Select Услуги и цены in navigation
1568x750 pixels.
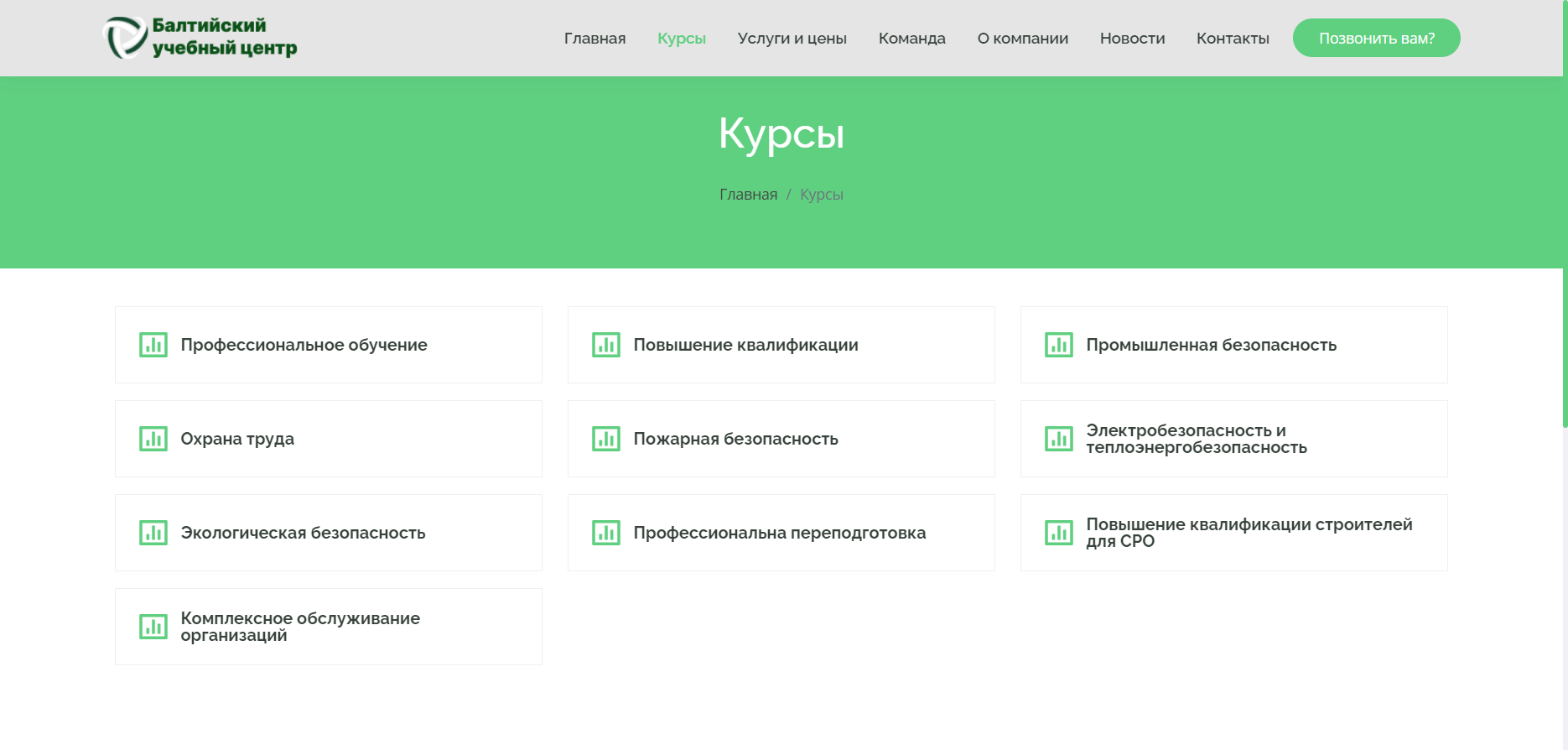(x=792, y=39)
